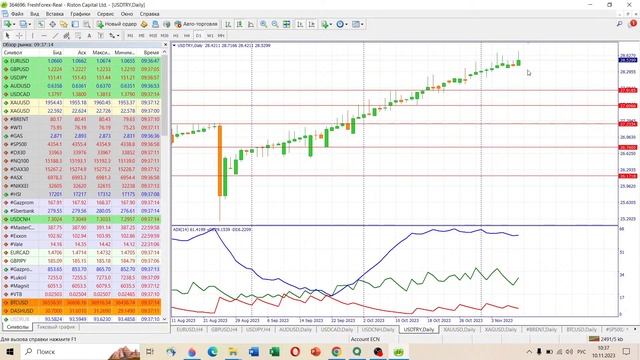
Task: Open the New Chart toolbar icon
Action: (7, 24)
